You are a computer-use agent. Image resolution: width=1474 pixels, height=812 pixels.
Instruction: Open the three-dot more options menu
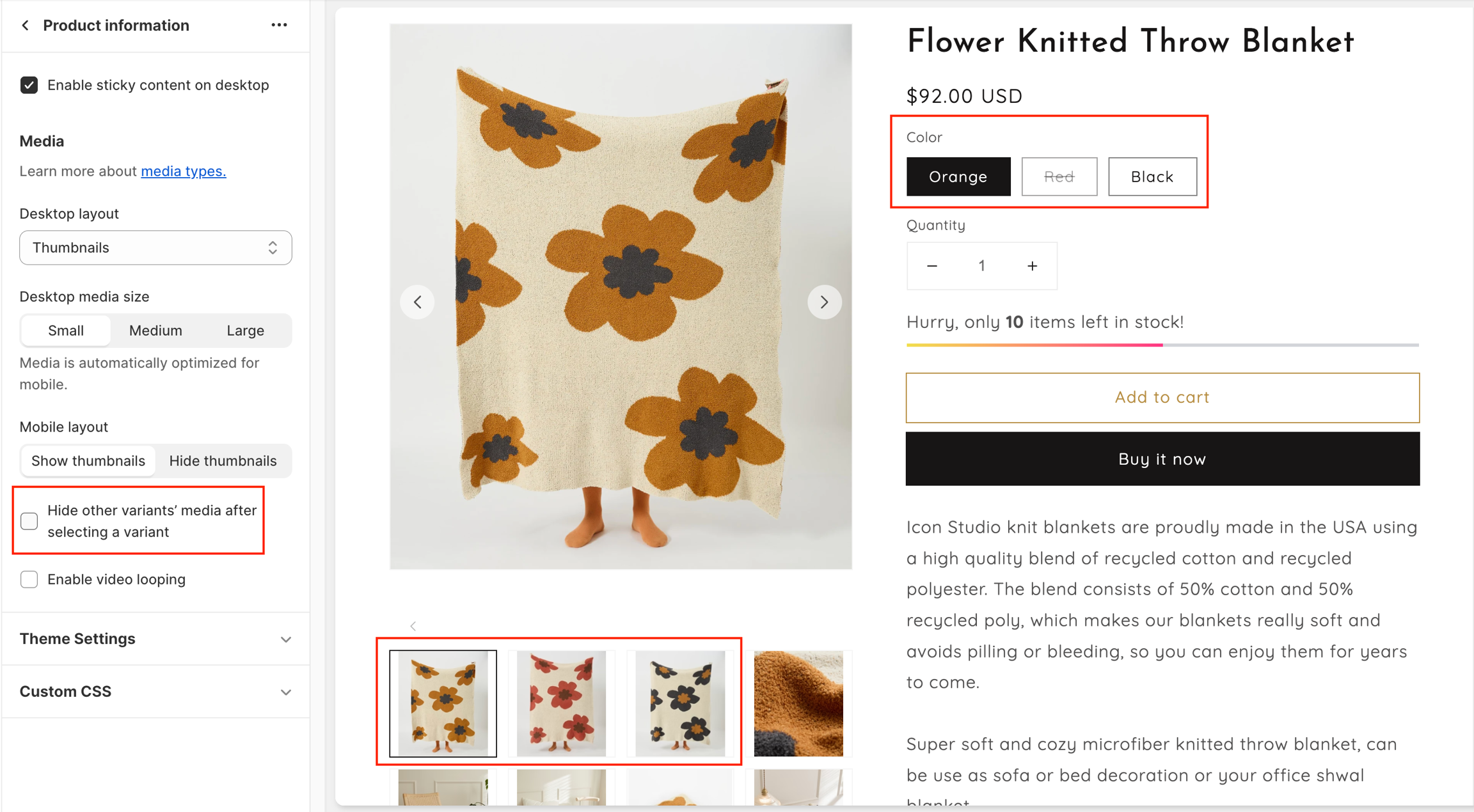click(279, 25)
